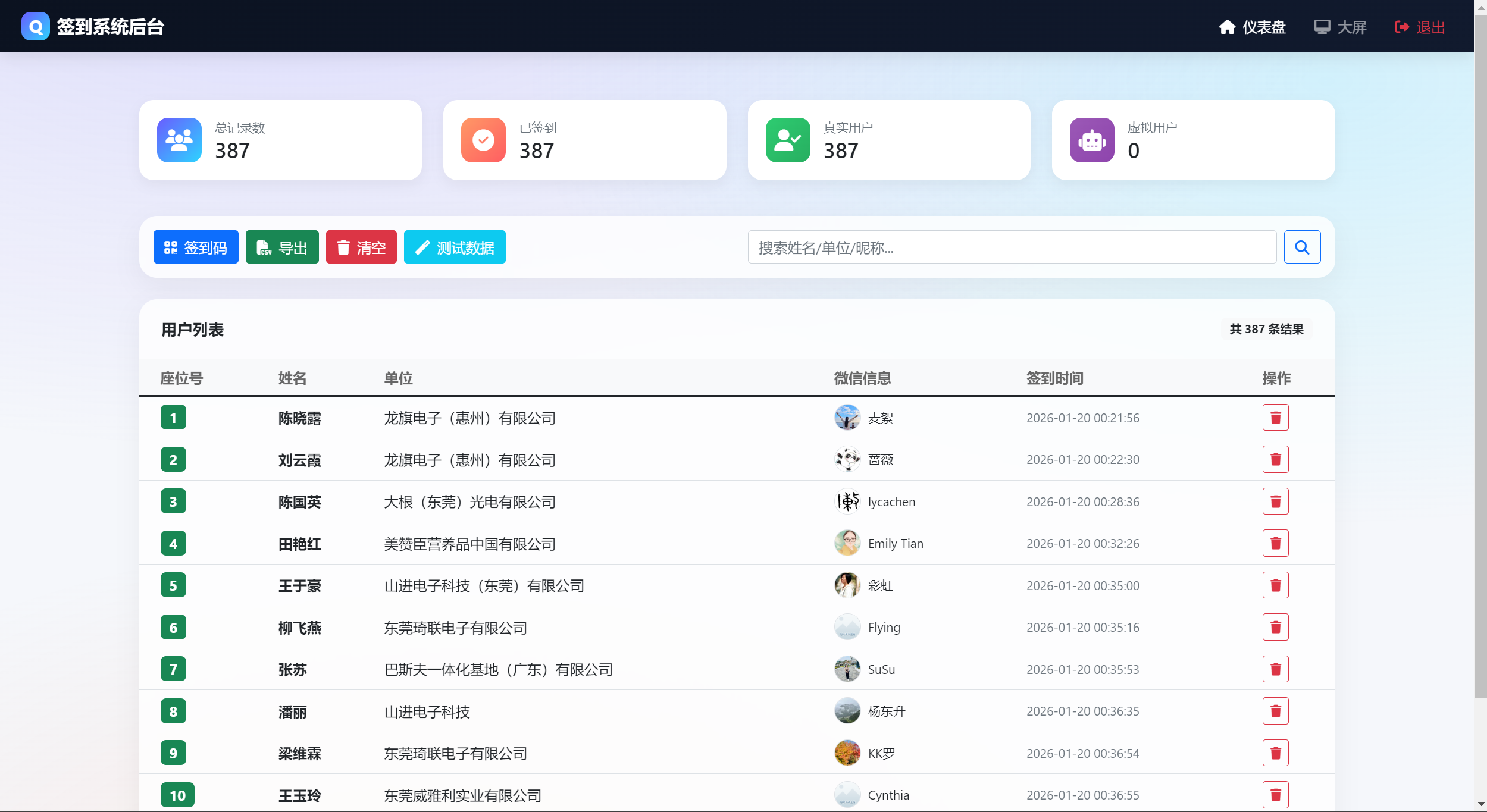The image size is (1487, 812).
Task: Delete the row for 陈晓露
Action: pos(1275,418)
